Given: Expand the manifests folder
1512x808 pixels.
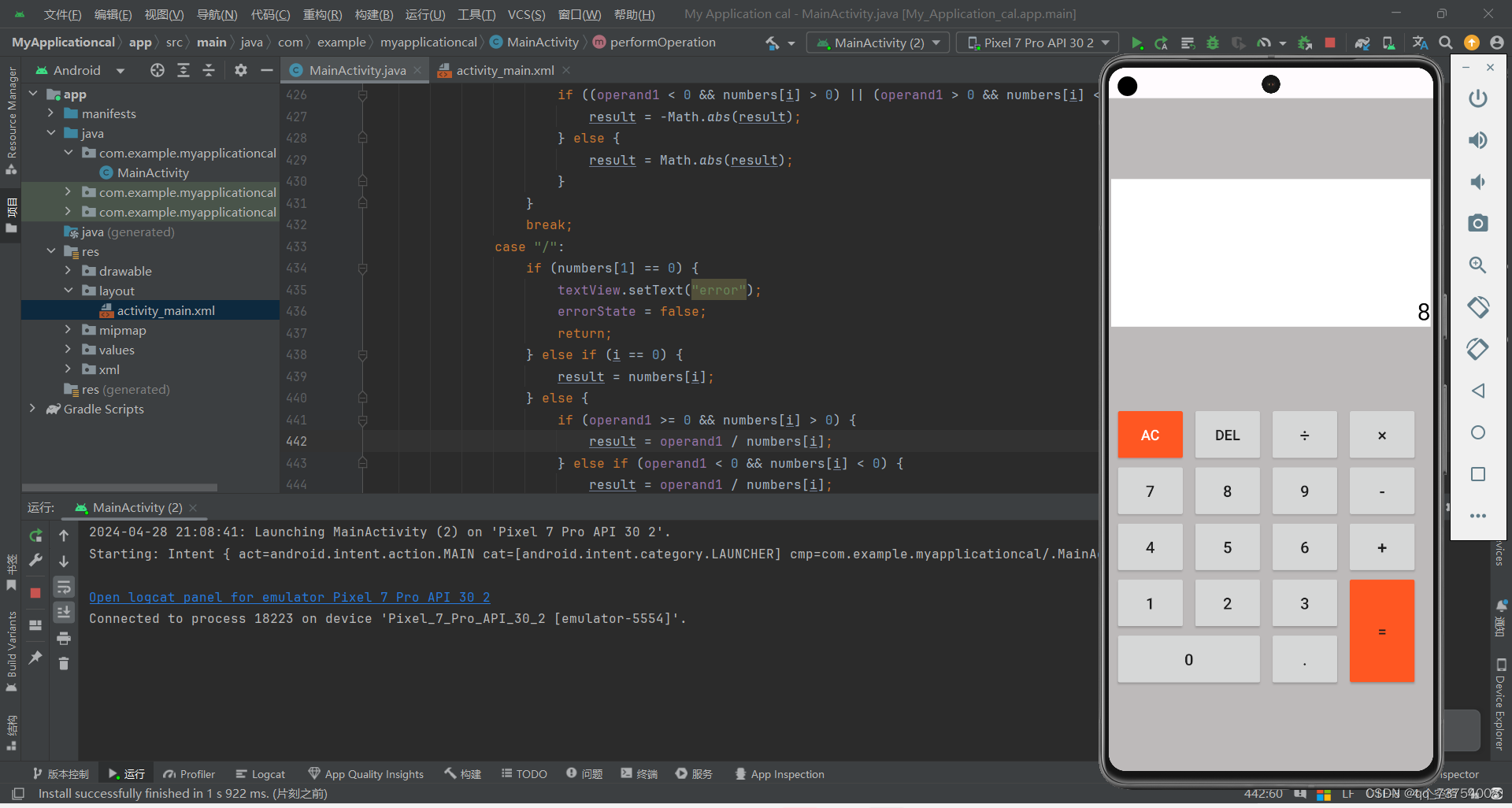Looking at the screenshot, I should pyautogui.click(x=51, y=113).
